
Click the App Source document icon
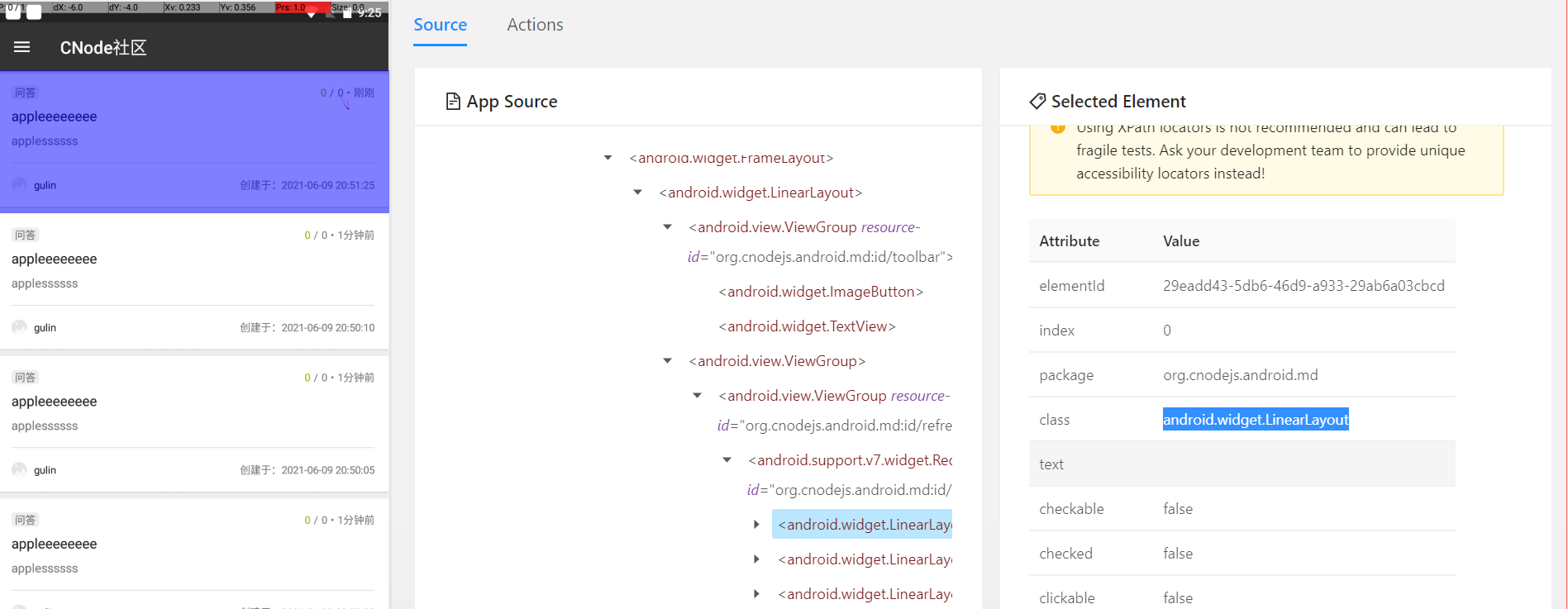pyautogui.click(x=453, y=102)
